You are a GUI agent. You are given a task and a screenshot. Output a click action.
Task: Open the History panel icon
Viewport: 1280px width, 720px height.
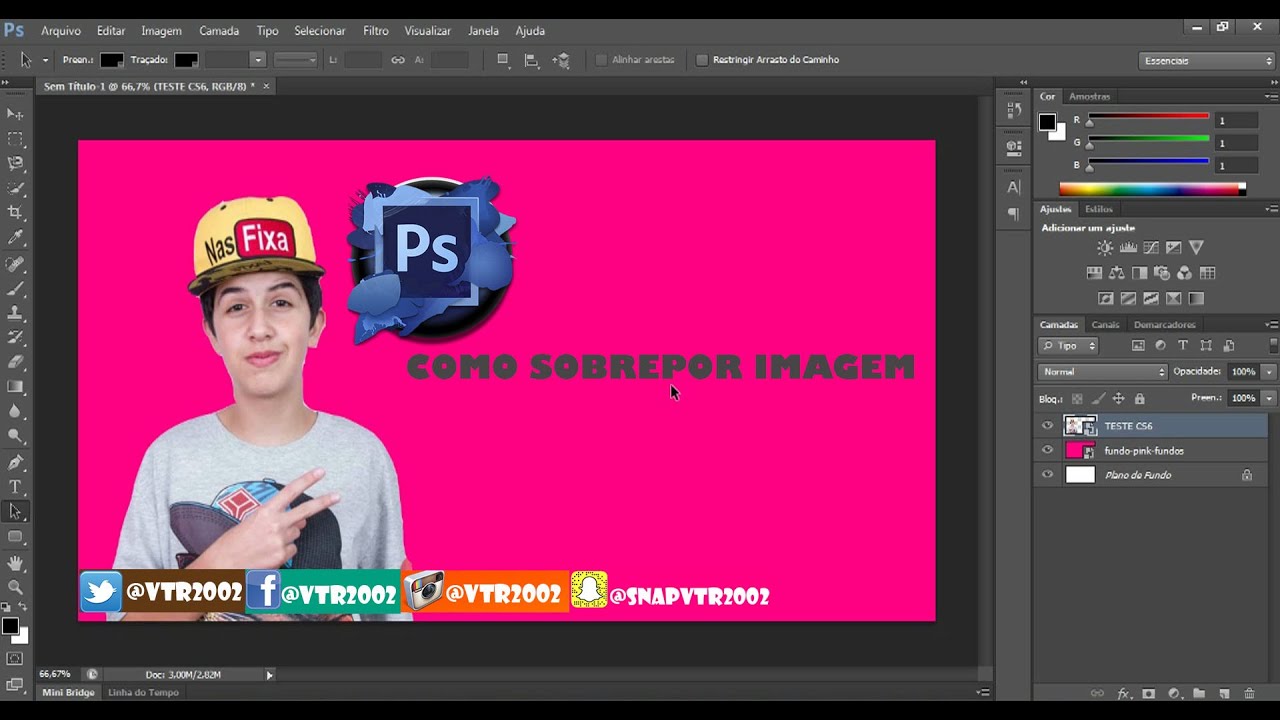point(1013,109)
